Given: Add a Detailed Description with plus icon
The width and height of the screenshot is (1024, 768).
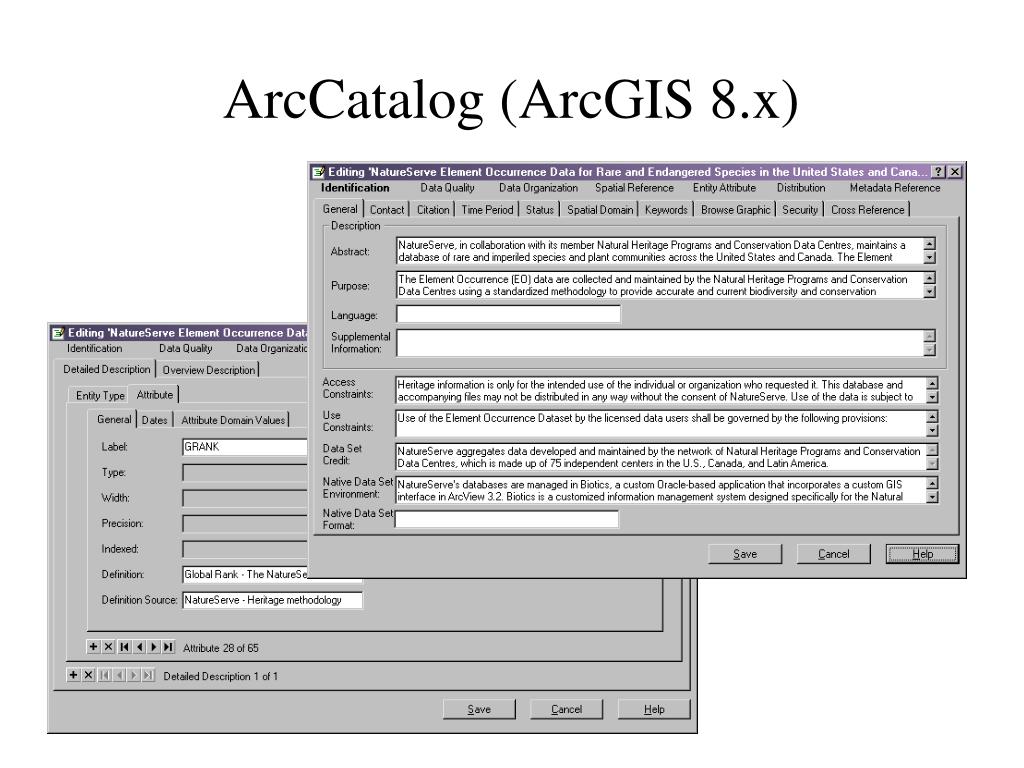Looking at the screenshot, I should (73, 675).
